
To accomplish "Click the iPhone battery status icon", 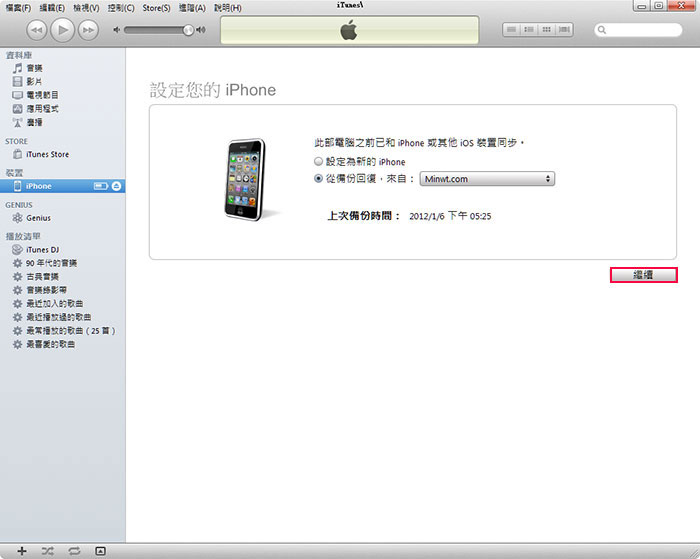I will pyautogui.click(x=101, y=186).
